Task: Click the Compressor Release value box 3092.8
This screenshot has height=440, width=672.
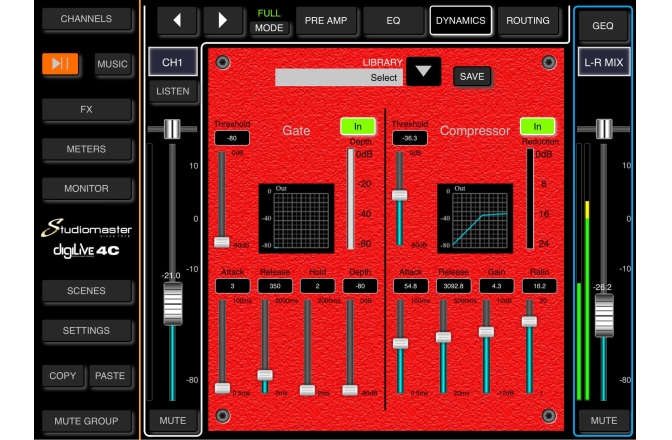Action: pyautogui.click(x=453, y=286)
